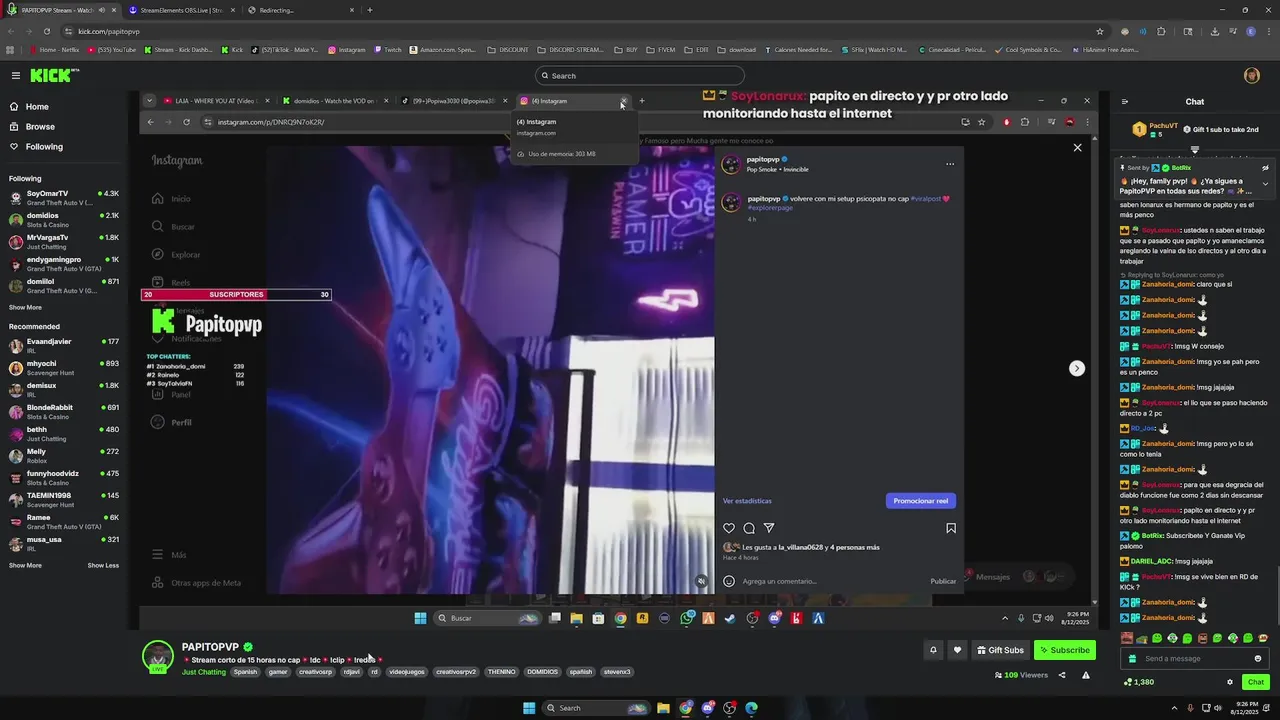Bookmark this page star icon
The width and height of the screenshot is (1280, 720).
[1100, 31]
